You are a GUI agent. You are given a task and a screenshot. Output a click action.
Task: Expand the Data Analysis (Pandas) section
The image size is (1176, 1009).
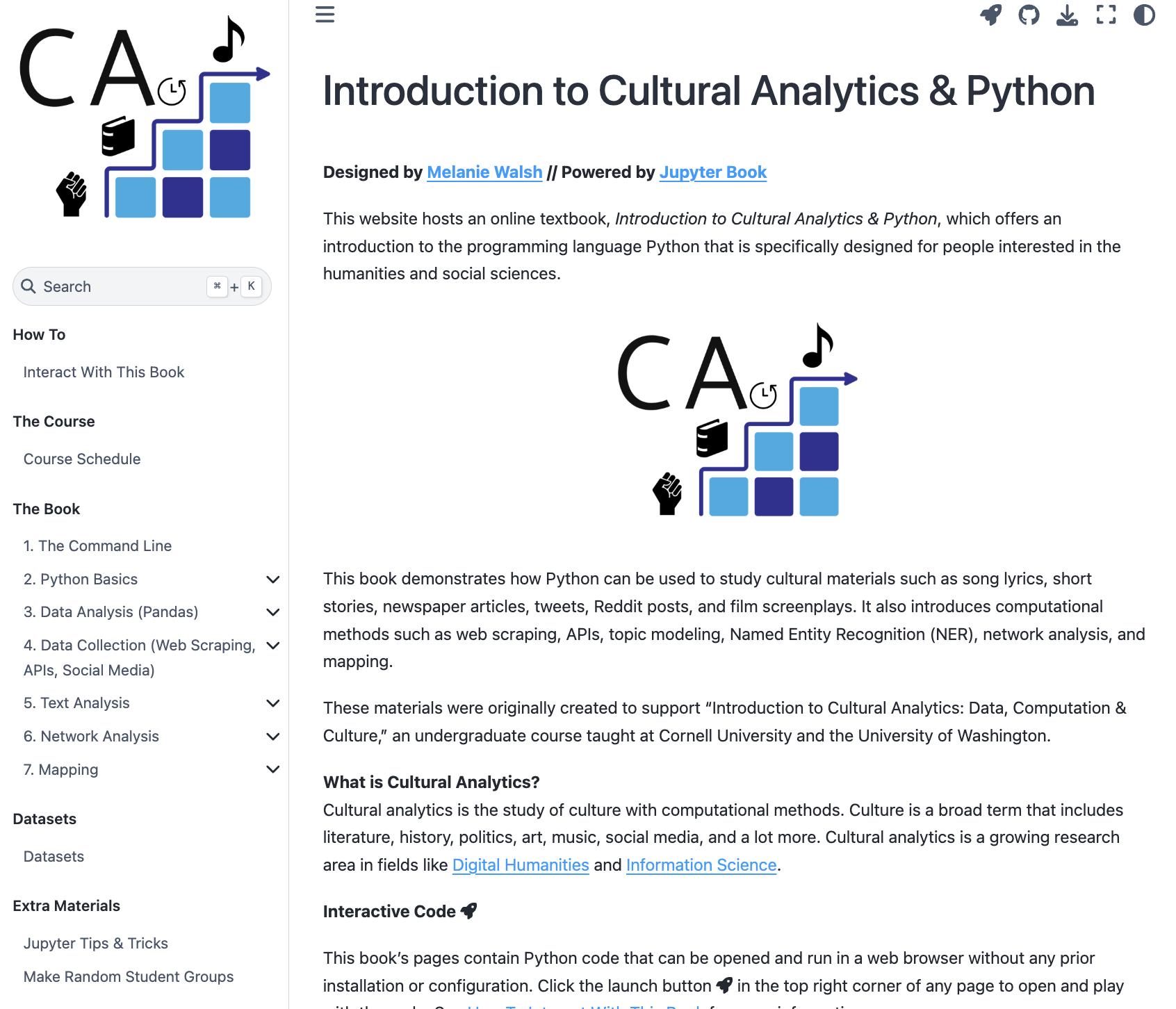273,612
